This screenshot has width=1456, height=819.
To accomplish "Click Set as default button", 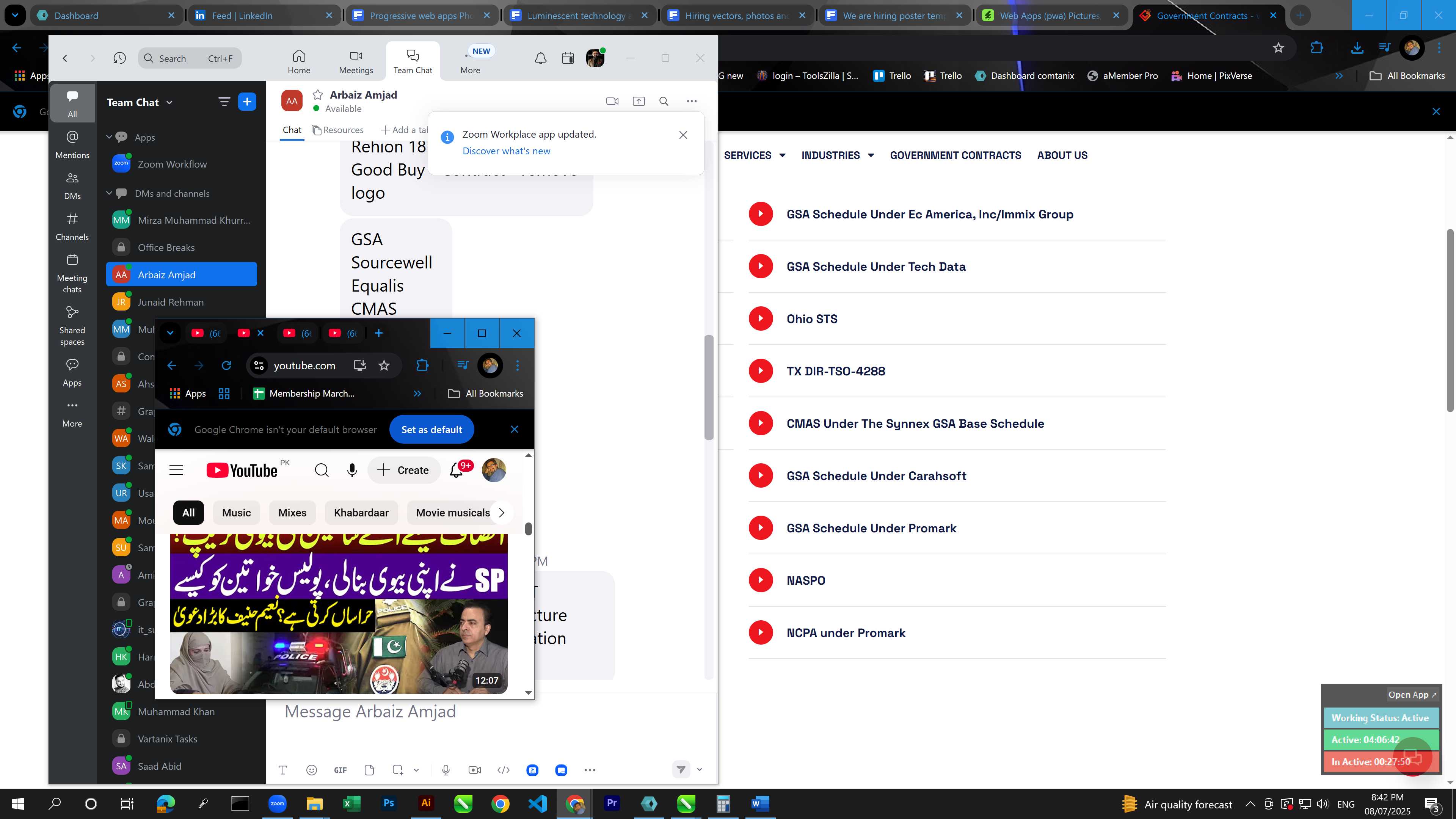I will click(x=431, y=430).
